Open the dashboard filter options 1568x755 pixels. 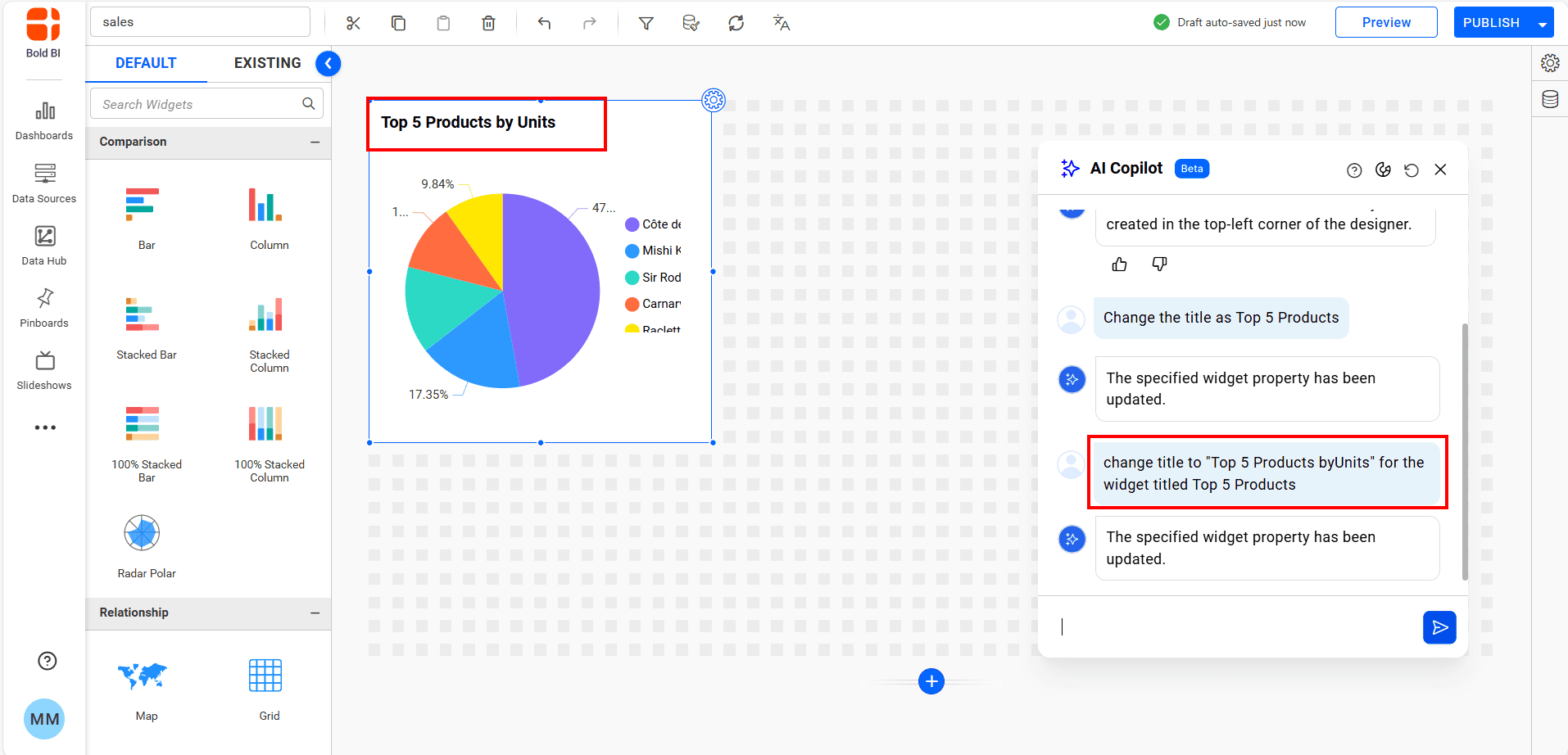coord(646,22)
